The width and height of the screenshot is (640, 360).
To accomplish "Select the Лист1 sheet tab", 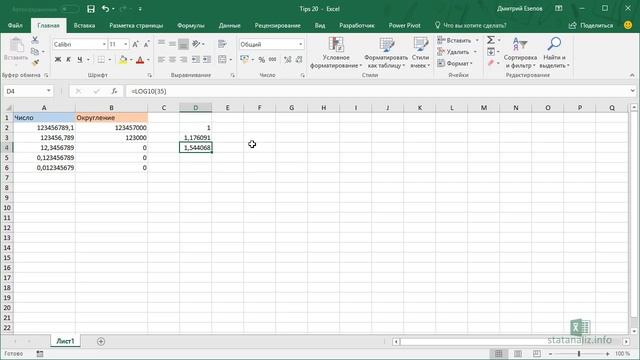I will (65, 341).
